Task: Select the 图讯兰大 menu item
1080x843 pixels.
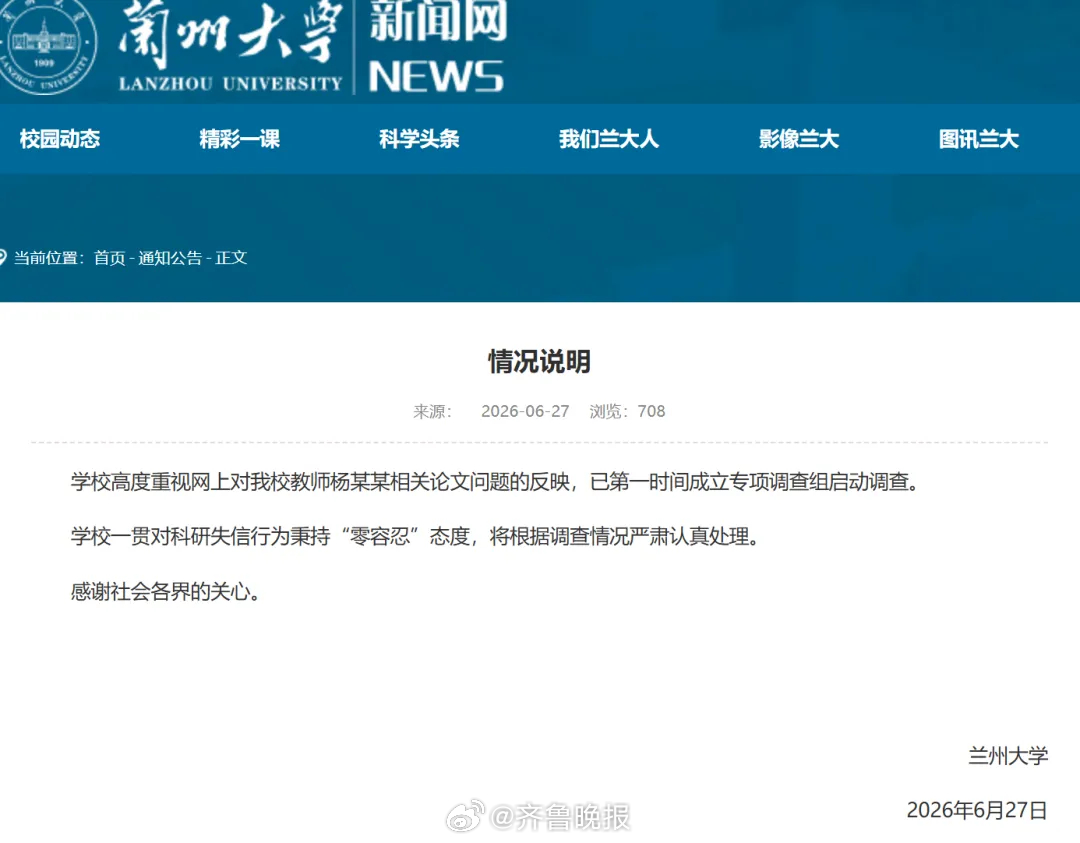Action: (979, 139)
